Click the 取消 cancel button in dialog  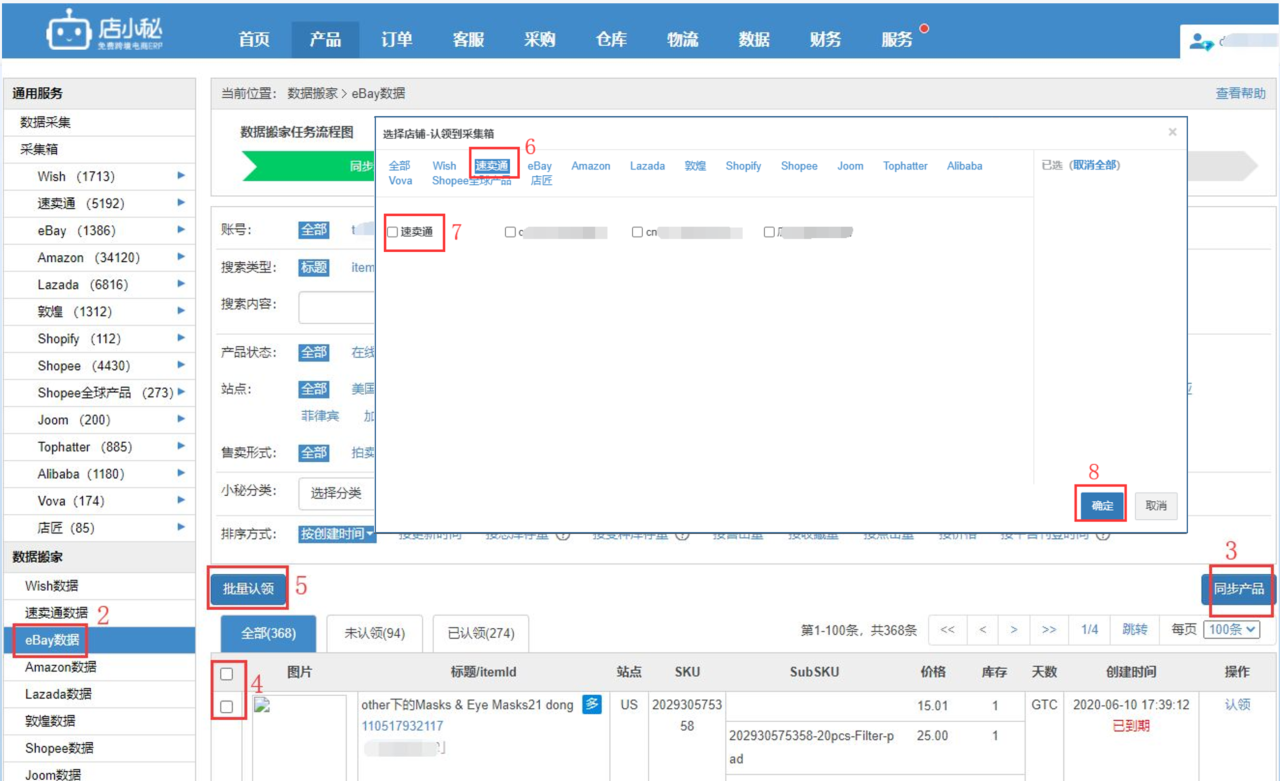coord(1156,505)
